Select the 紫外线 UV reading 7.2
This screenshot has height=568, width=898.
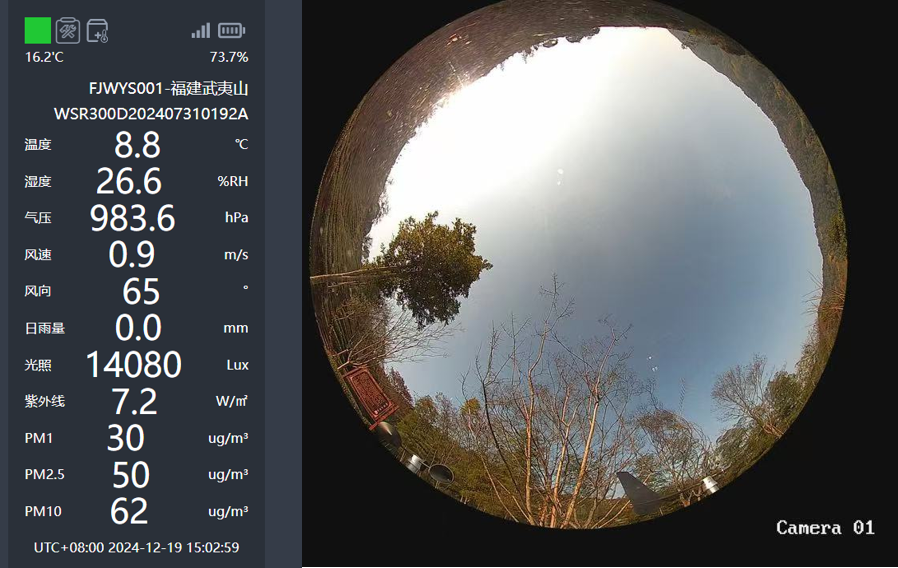coord(135,401)
